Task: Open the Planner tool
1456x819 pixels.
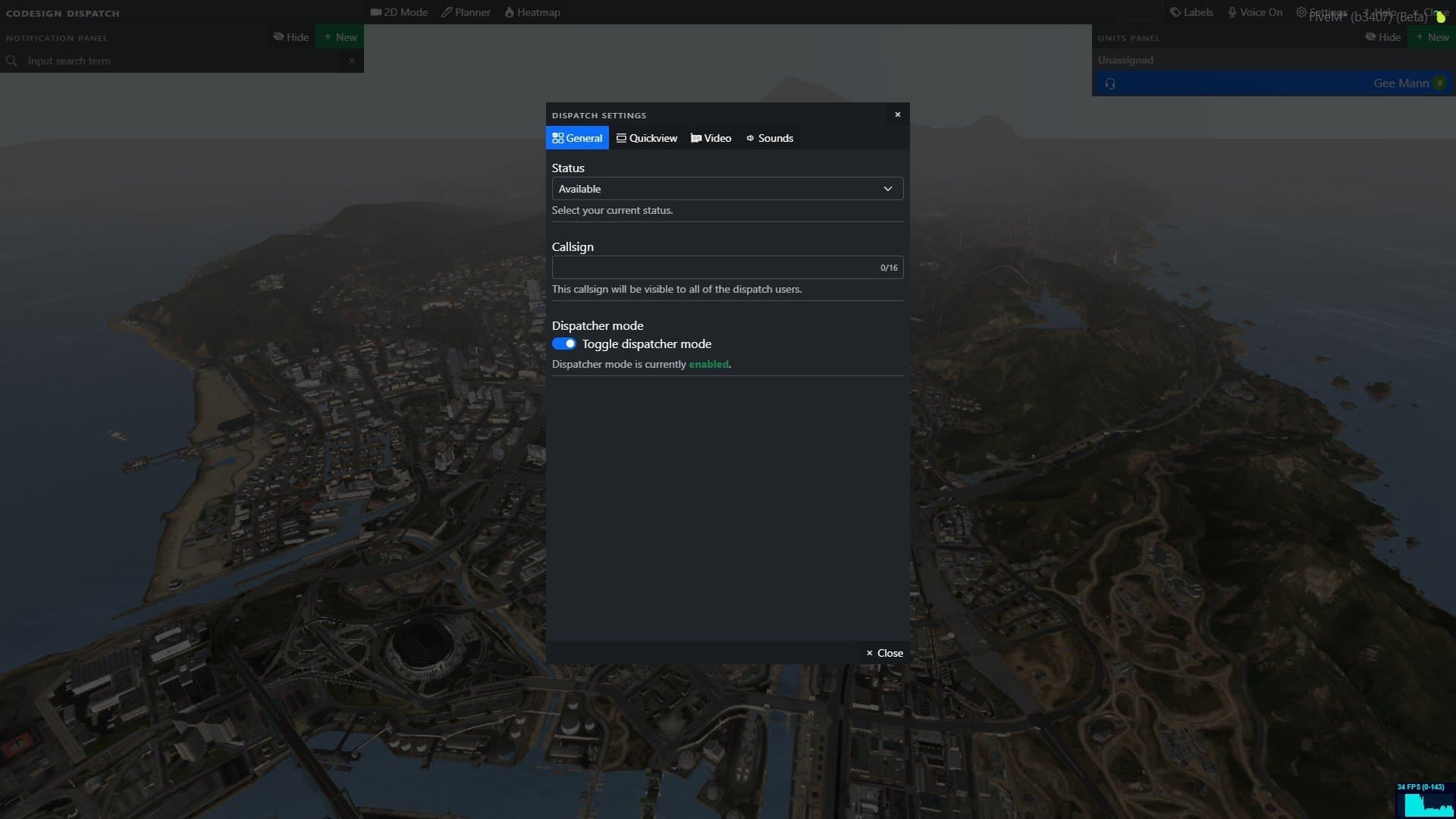Action: click(x=466, y=11)
